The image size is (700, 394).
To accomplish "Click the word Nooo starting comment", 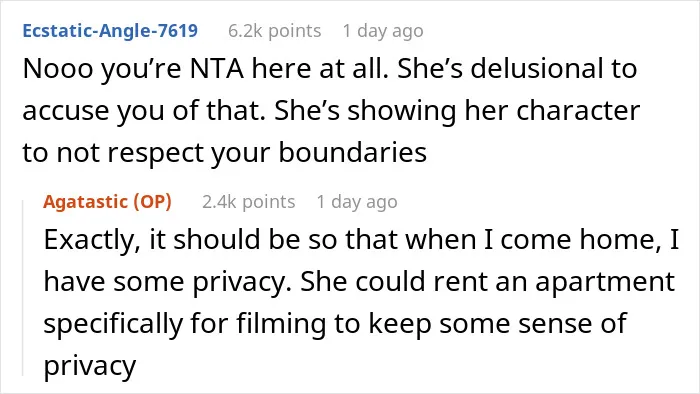I will (x=58, y=69).
